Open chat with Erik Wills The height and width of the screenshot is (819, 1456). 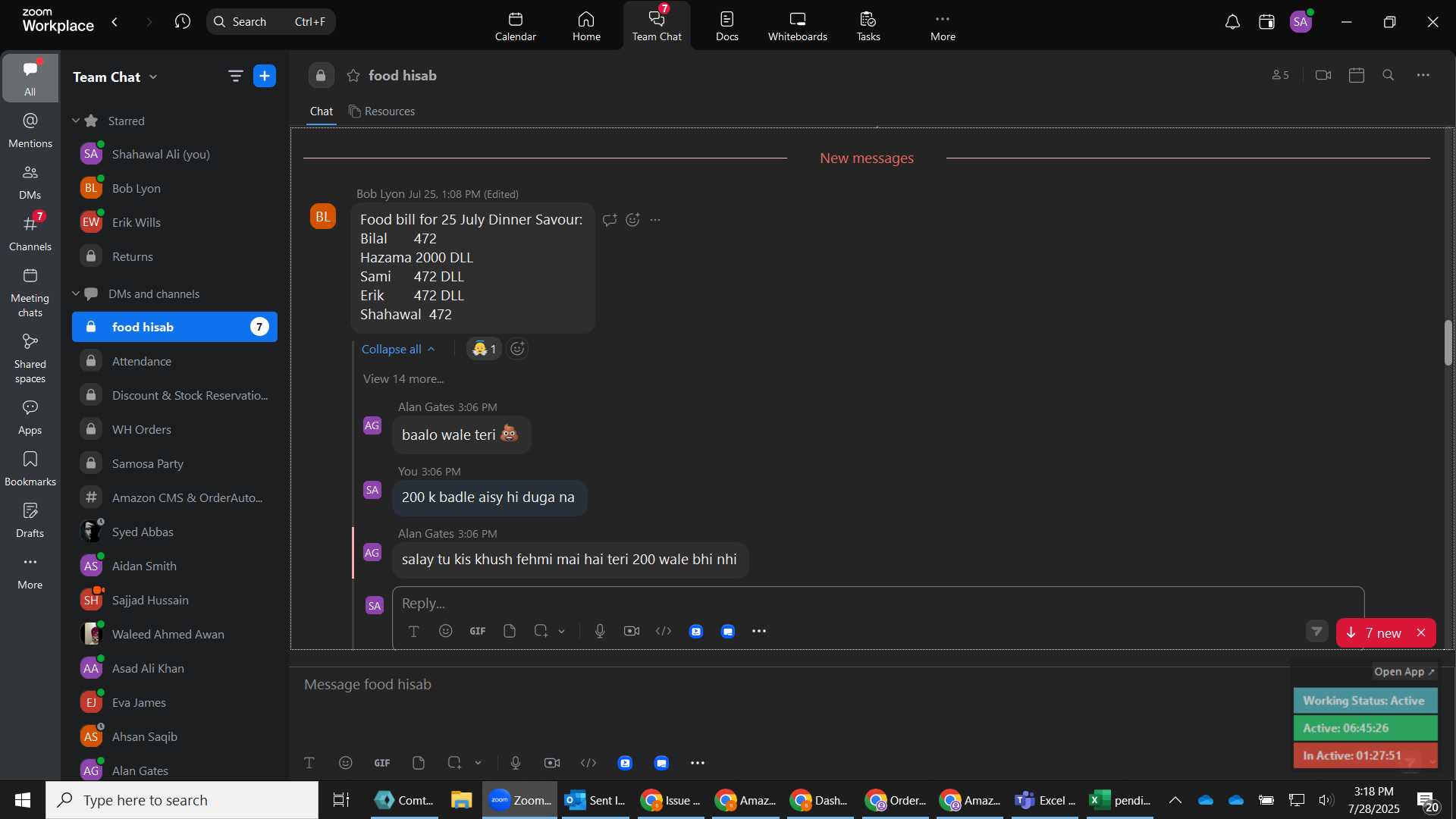tap(174, 222)
